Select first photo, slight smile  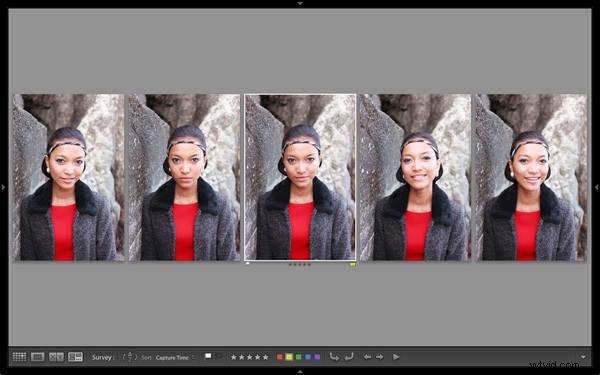click(x=68, y=178)
